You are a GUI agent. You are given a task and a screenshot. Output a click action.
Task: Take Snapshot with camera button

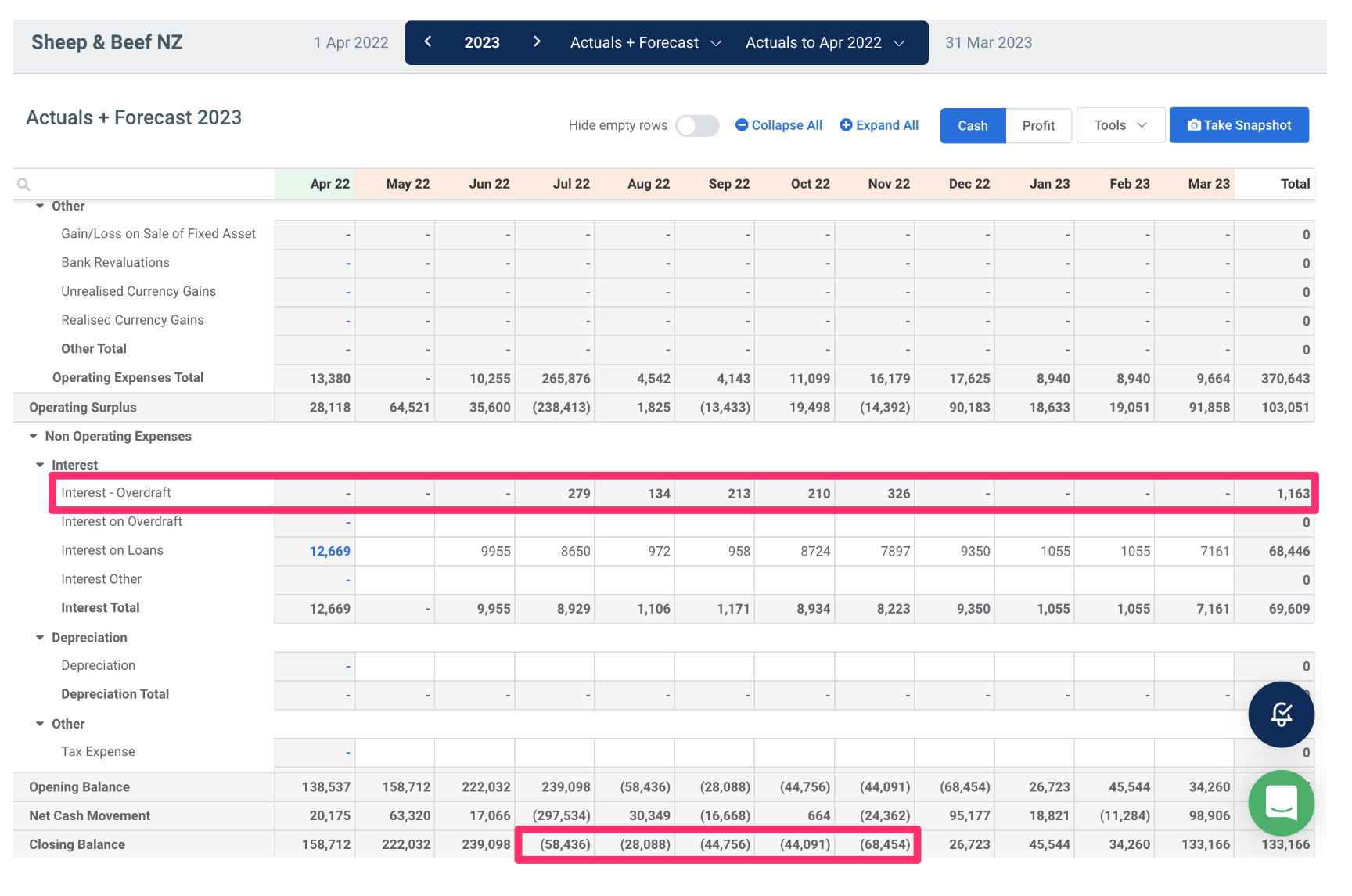[x=1239, y=125]
